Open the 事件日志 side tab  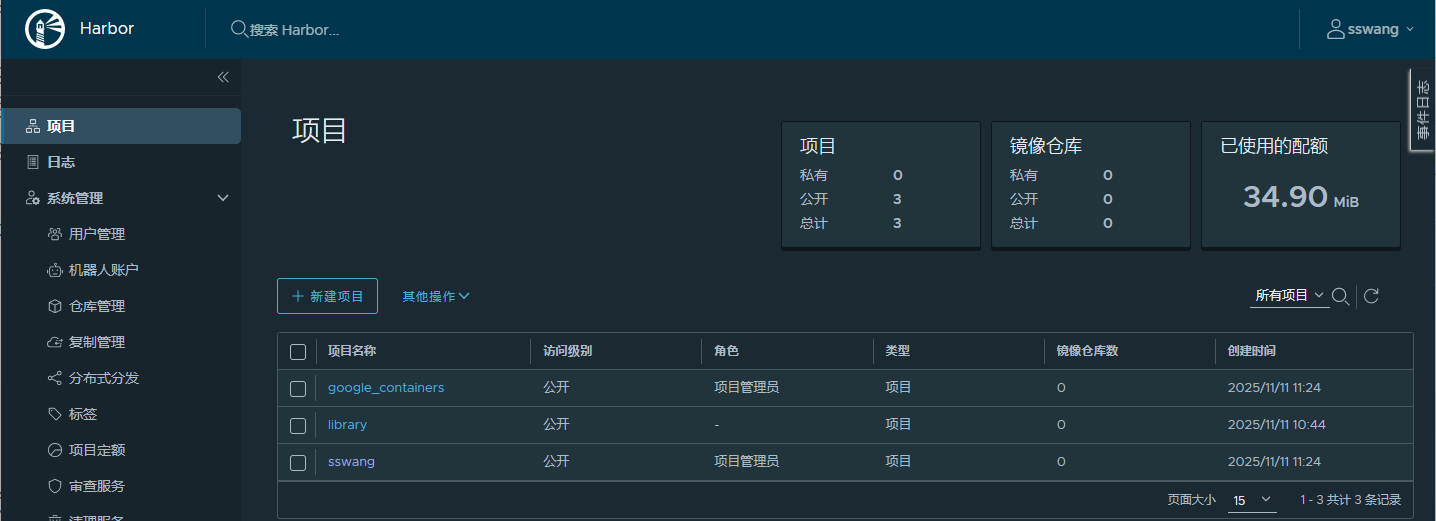pos(1423,110)
